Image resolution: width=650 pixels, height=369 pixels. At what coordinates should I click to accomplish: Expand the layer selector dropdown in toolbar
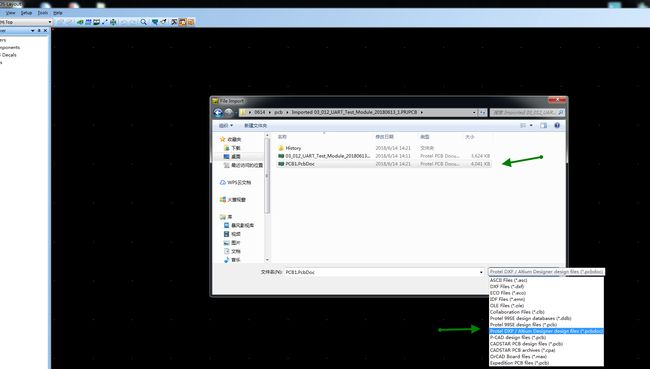(x=50, y=22)
